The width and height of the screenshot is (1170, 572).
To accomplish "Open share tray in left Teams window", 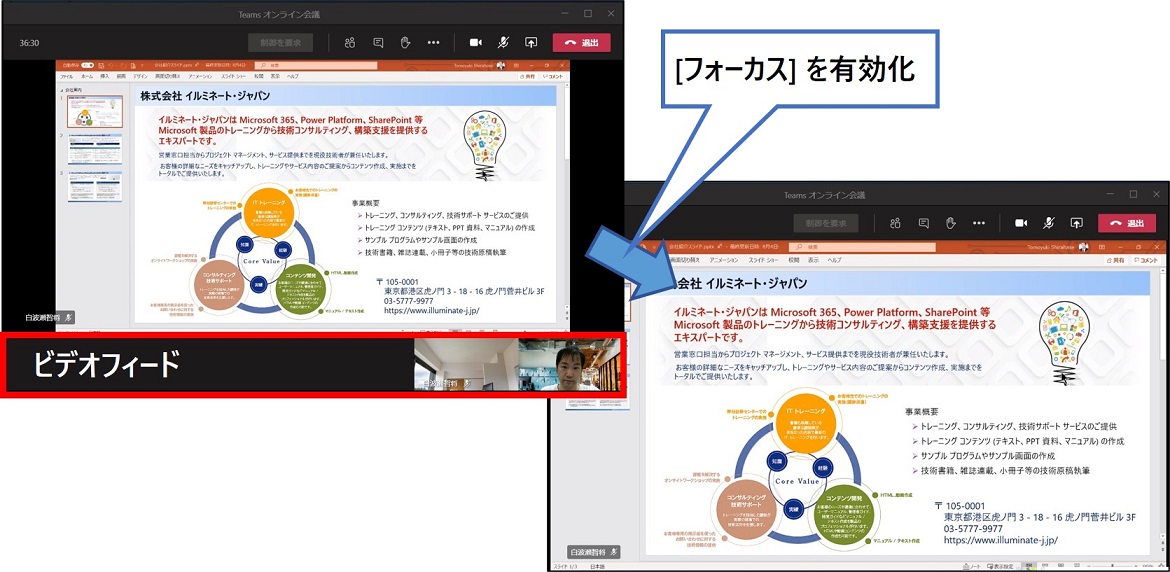I will click(x=531, y=43).
